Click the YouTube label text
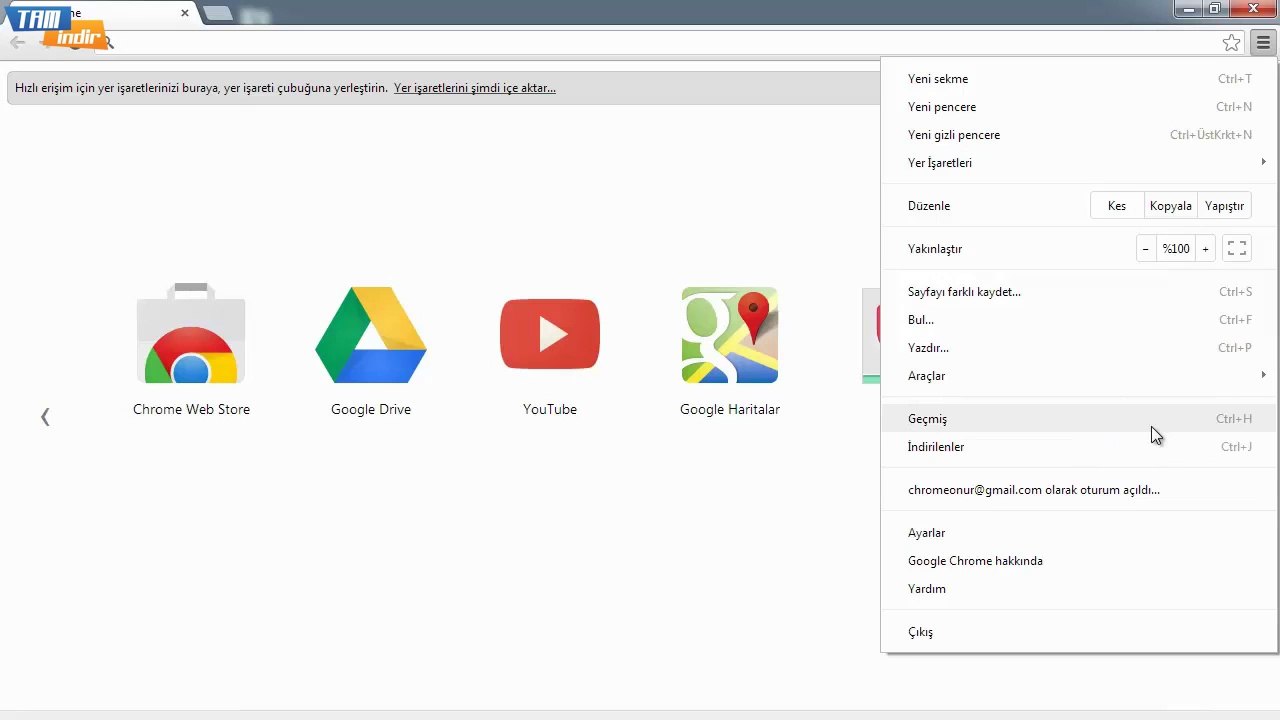The width and height of the screenshot is (1280, 720). 550,409
